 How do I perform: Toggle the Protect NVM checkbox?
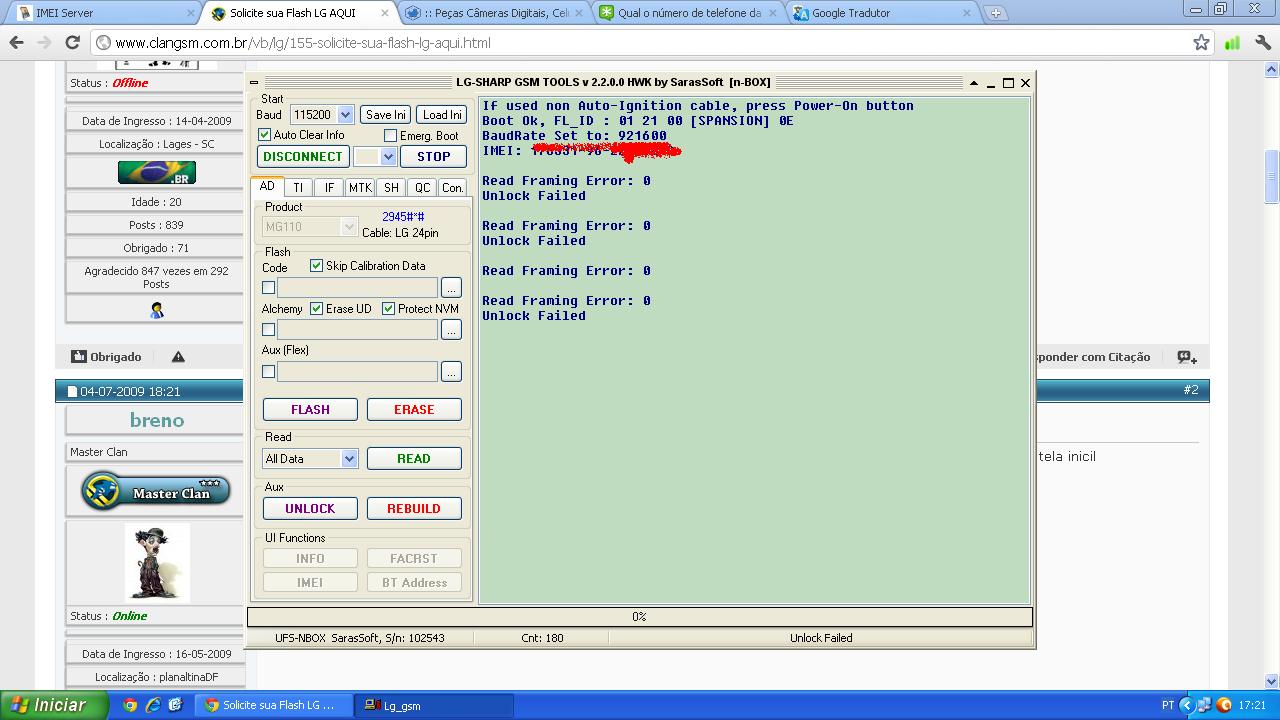(x=388, y=309)
